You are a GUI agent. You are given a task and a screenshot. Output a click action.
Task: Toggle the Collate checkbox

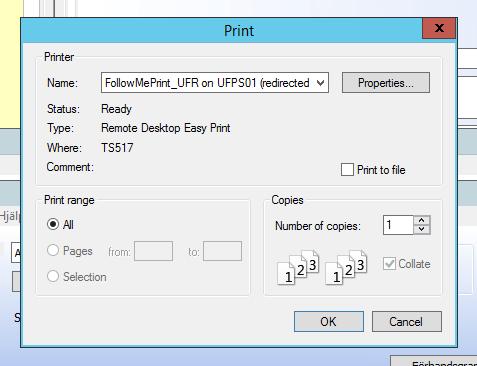click(x=389, y=264)
